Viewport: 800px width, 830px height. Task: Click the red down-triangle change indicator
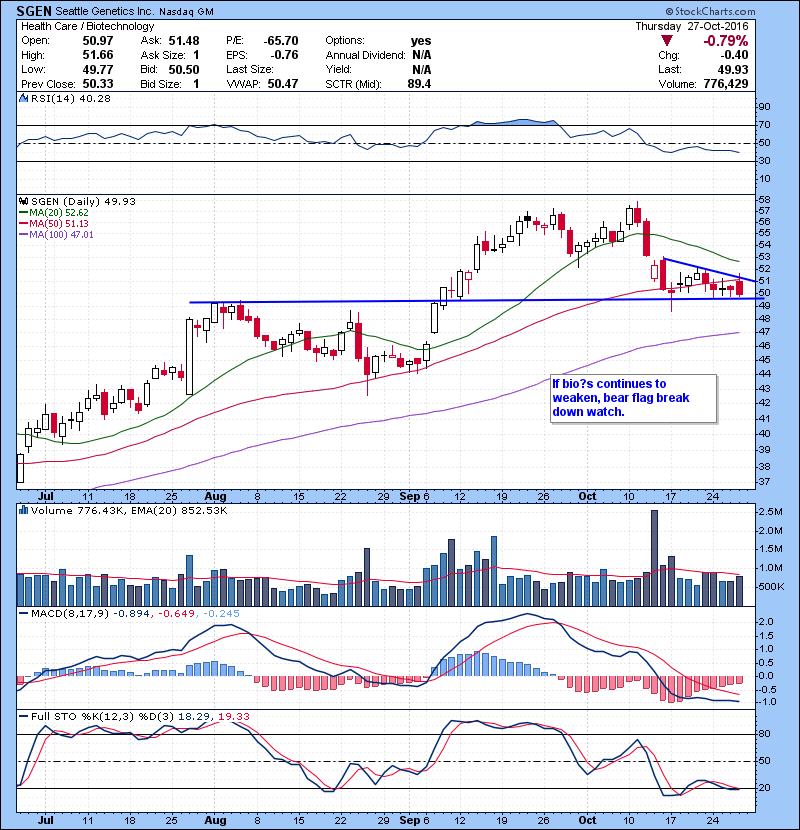[x=667, y=41]
